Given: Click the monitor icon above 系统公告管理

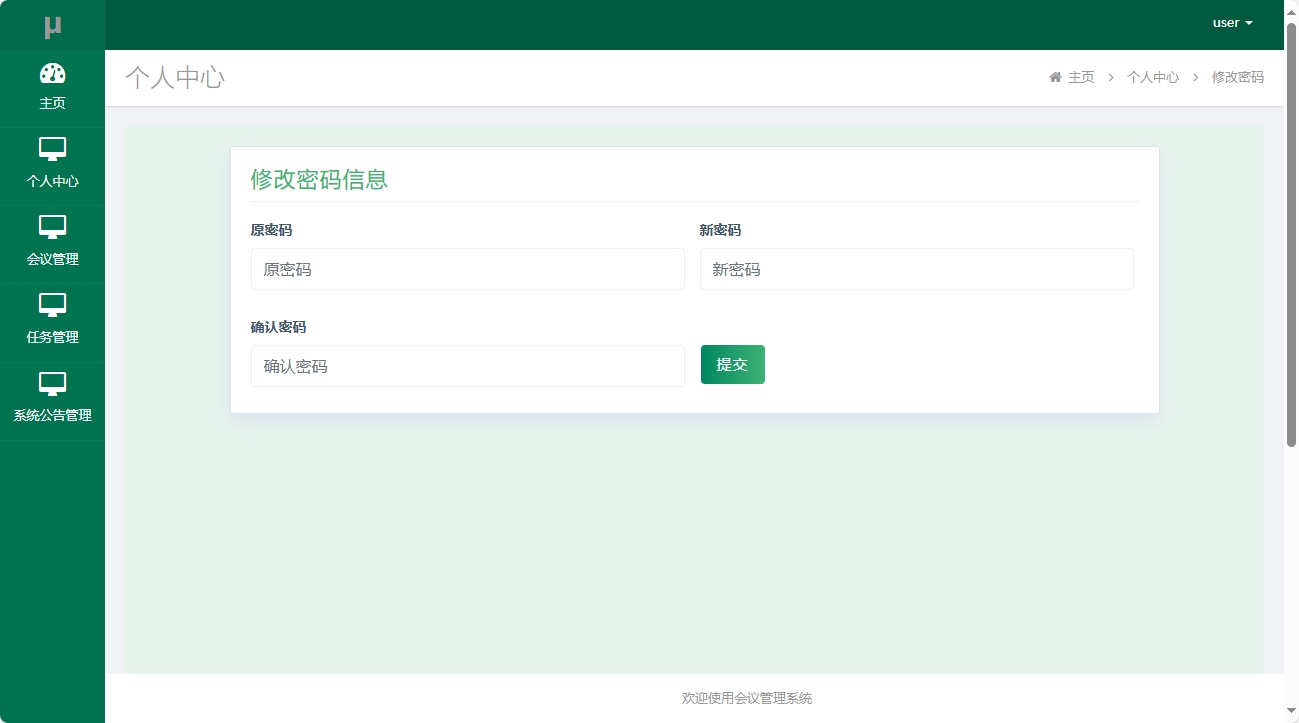Looking at the screenshot, I should click(53, 384).
